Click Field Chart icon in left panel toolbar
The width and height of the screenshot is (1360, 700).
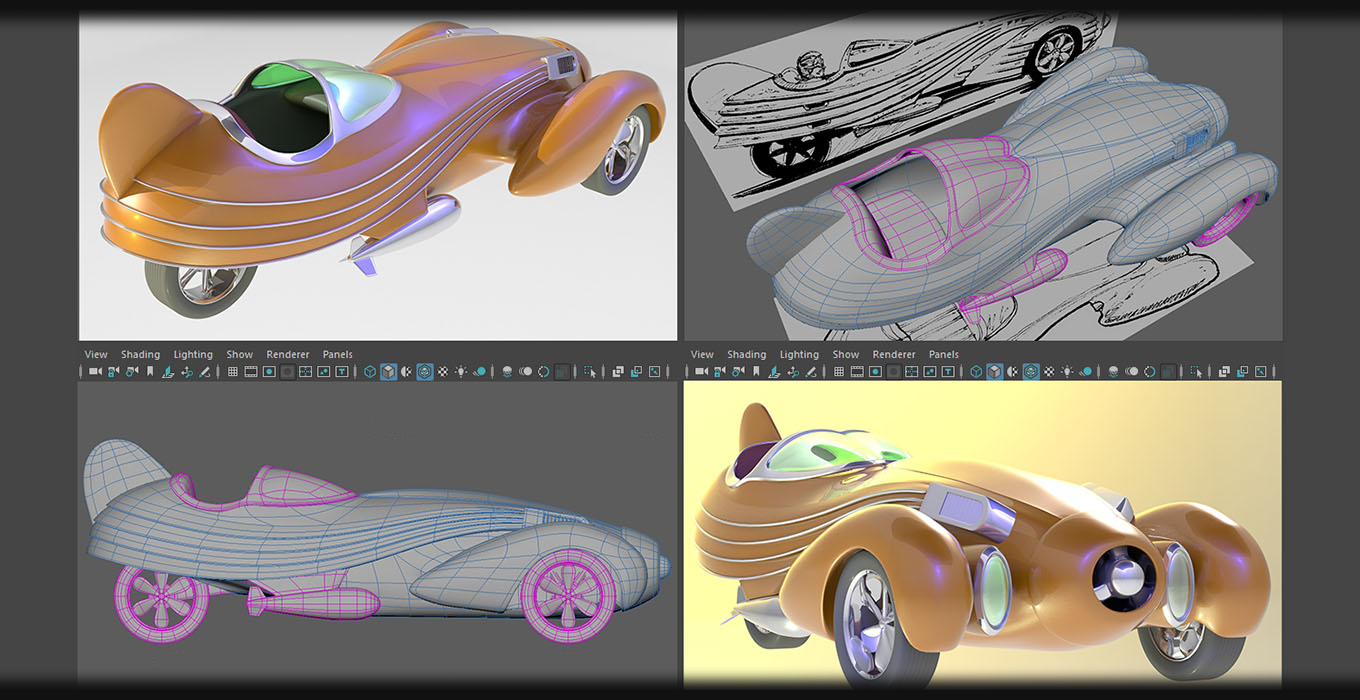point(305,371)
